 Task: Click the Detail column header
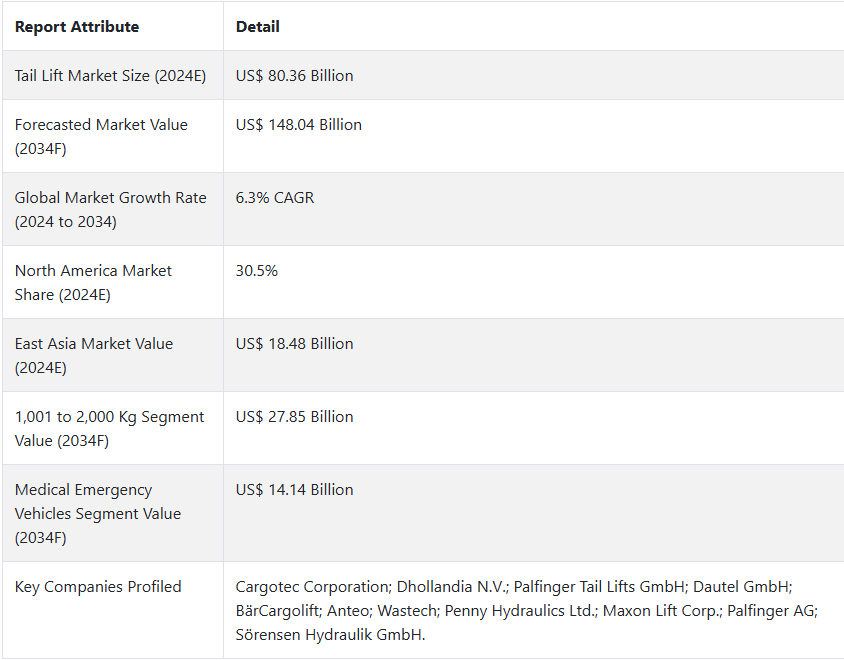[x=257, y=27]
